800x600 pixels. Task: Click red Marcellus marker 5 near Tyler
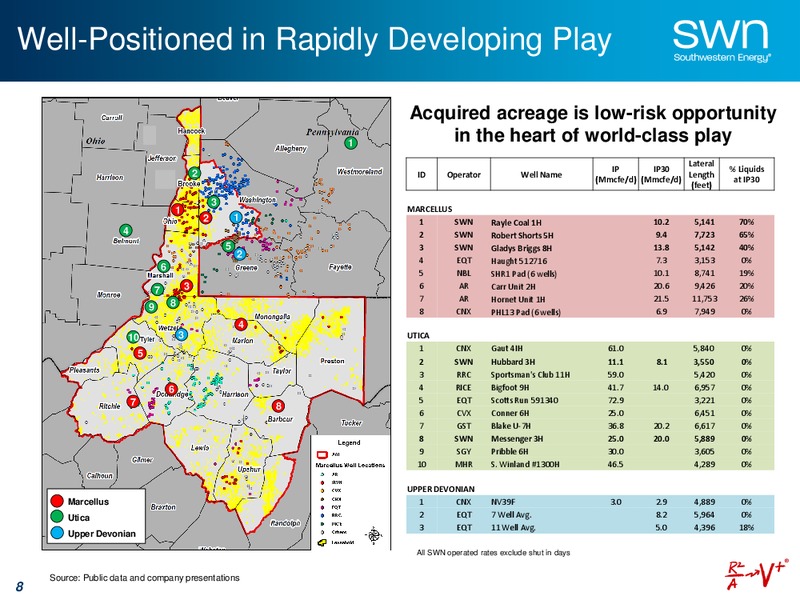click(x=140, y=353)
